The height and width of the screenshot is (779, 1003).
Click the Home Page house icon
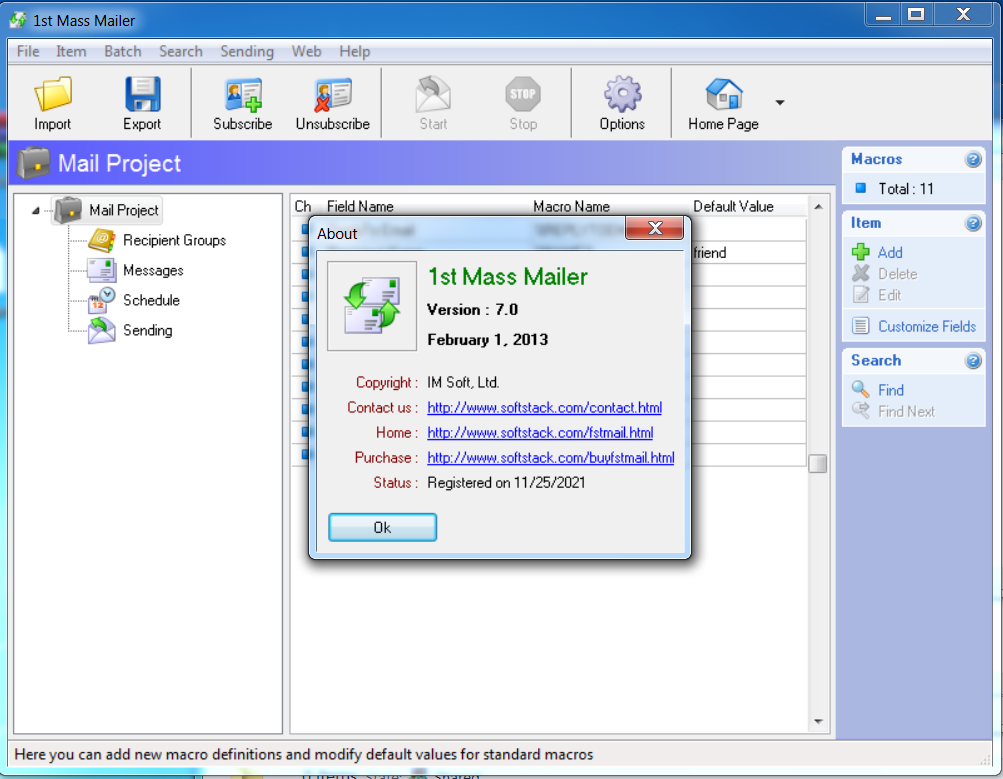[723, 95]
